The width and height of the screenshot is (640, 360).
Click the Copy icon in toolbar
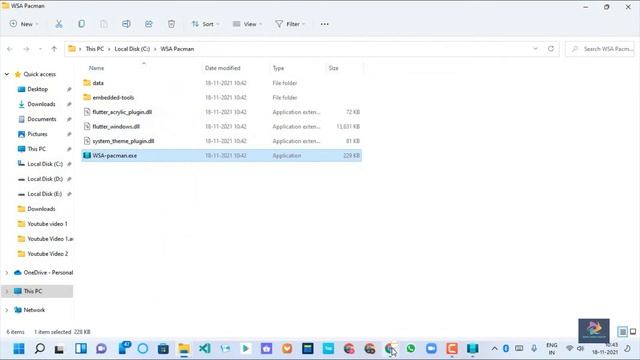82,24
